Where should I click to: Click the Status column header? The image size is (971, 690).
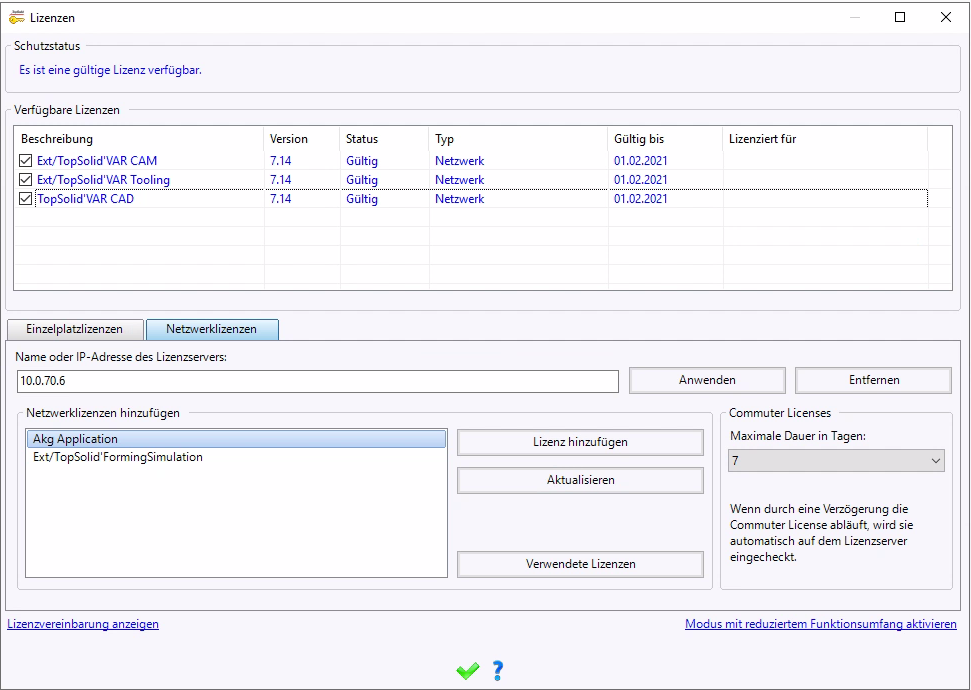(385, 139)
